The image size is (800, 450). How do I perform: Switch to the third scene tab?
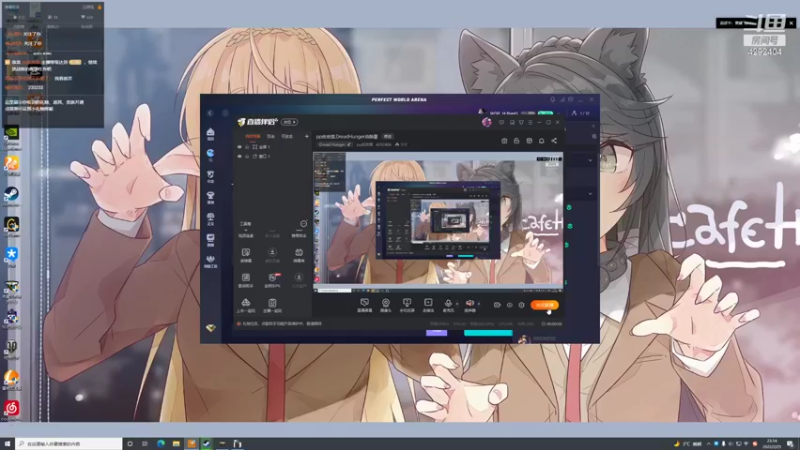[287, 137]
